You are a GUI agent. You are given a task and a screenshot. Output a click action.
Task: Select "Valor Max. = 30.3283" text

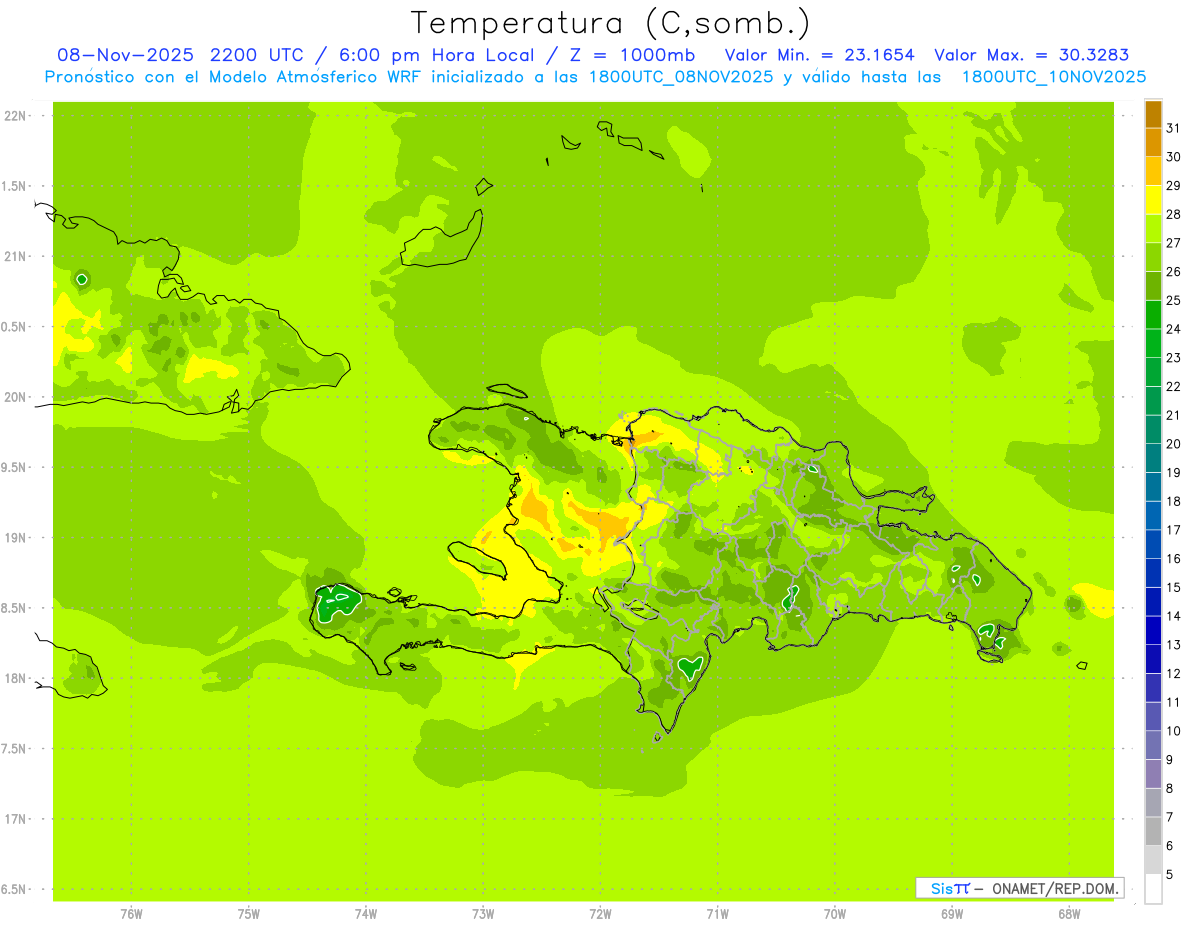tap(1032, 55)
